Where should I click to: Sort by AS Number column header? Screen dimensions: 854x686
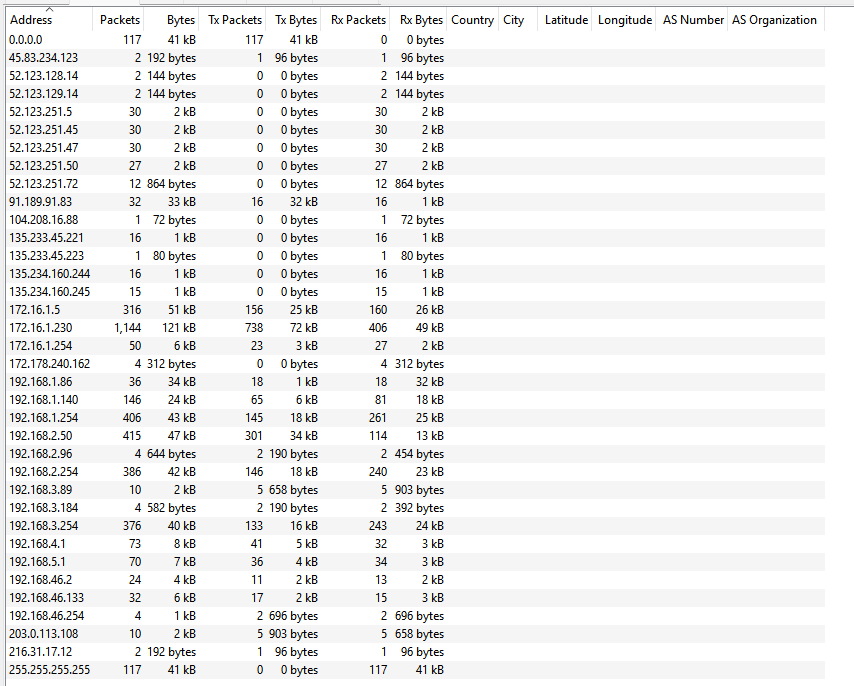693,20
